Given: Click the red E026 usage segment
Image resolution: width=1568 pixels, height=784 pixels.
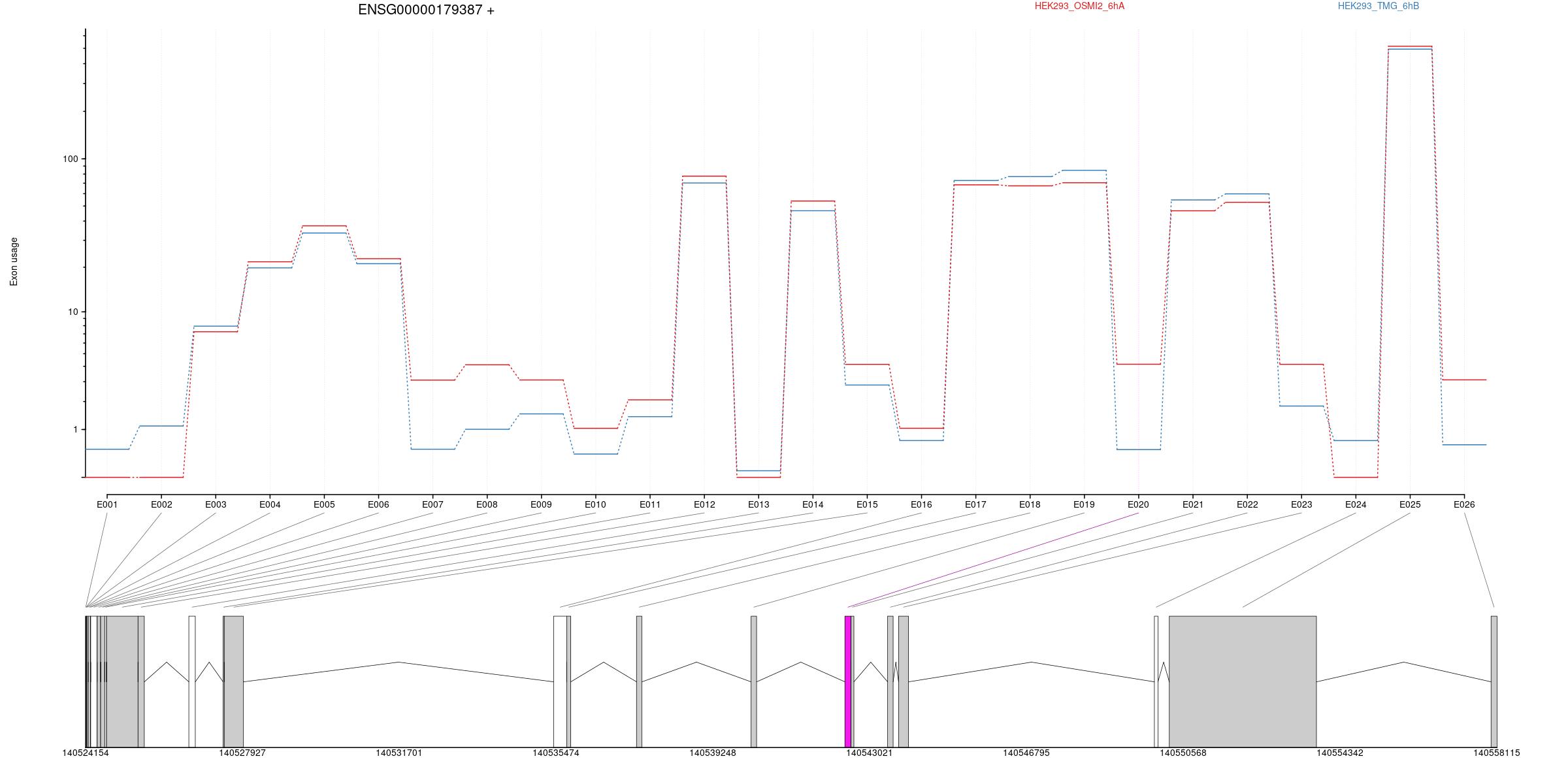Looking at the screenshot, I should coord(1464,380).
